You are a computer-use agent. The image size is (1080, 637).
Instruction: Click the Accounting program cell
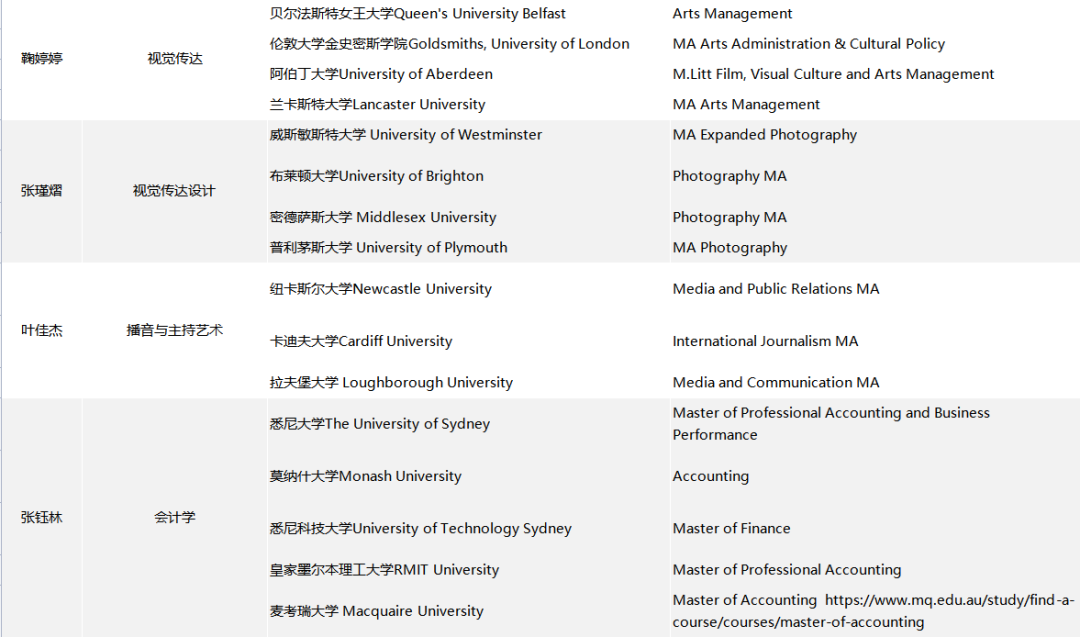711,477
